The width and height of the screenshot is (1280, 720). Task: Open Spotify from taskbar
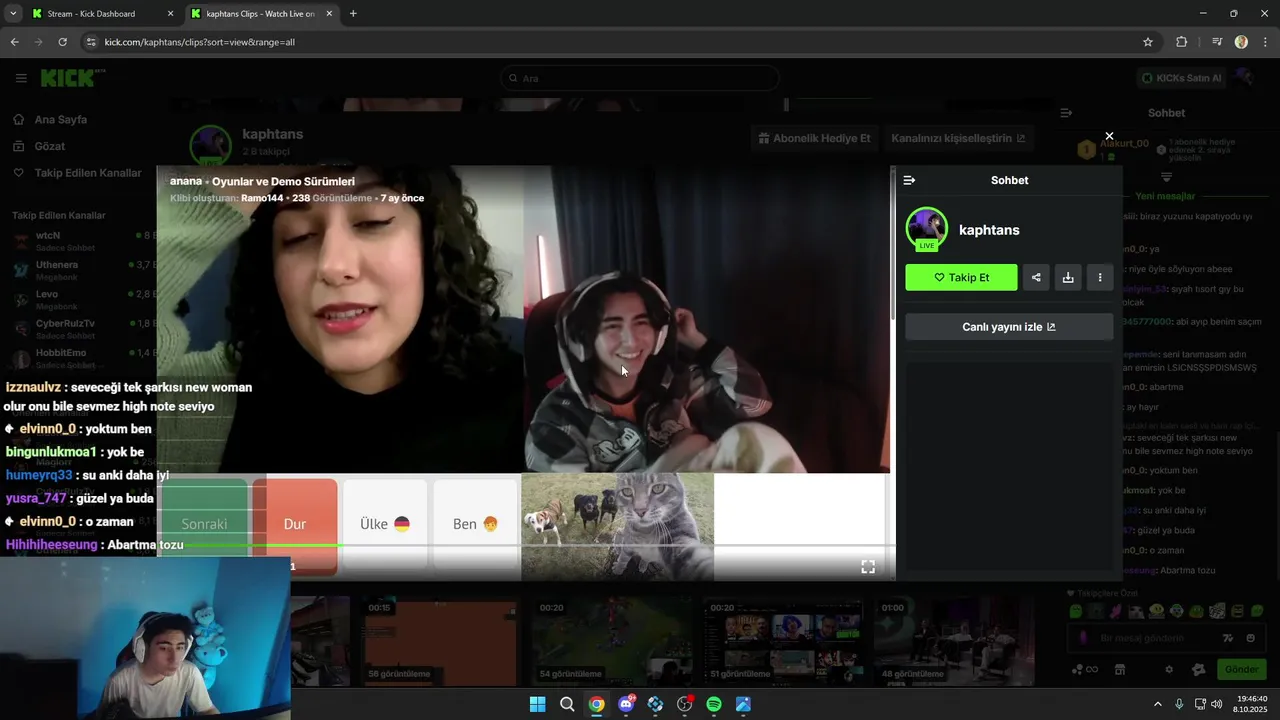(714, 704)
